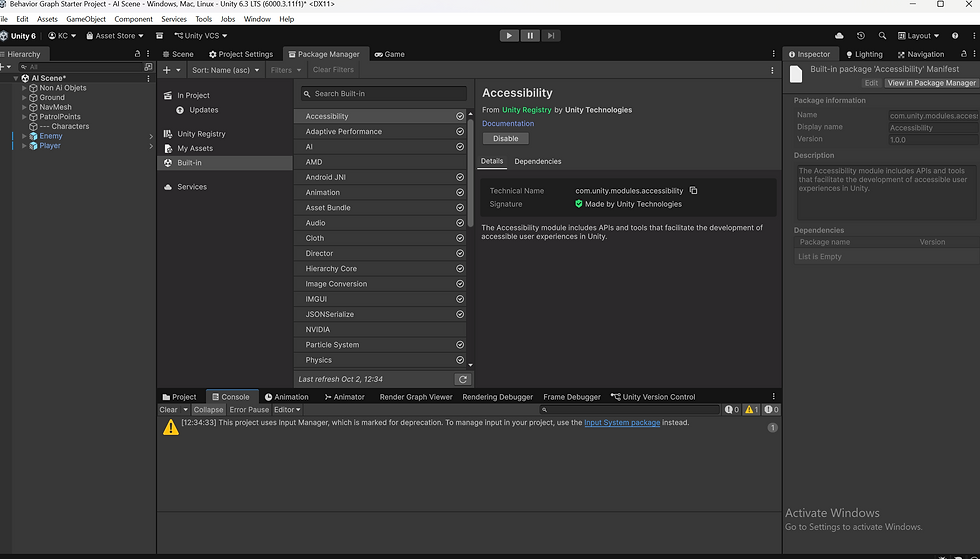Click the installed checkmark on the AI row
Image resolution: width=980 pixels, height=559 pixels.
pos(460,147)
